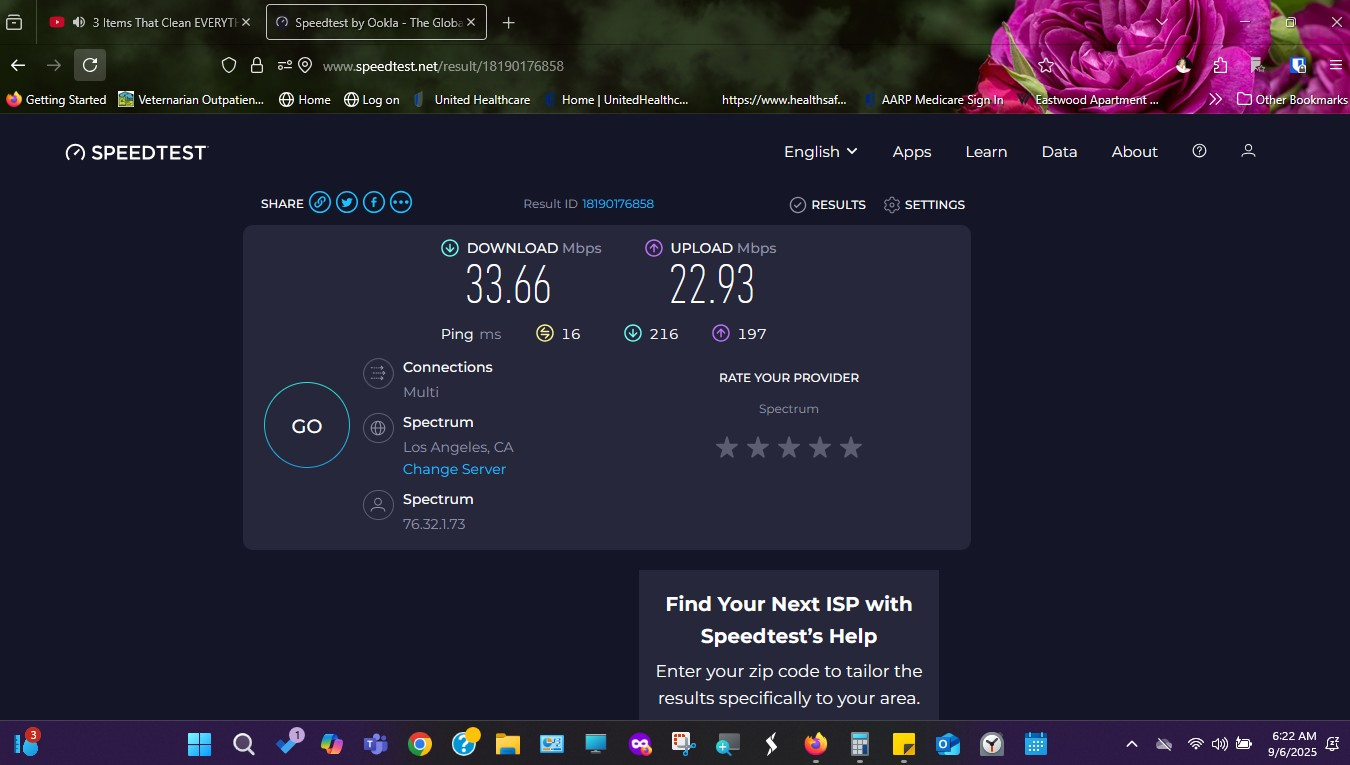Screen dimensions: 1350x765
Task: Rate Spectrum three stars (third star)
Action: (x=789, y=447)
